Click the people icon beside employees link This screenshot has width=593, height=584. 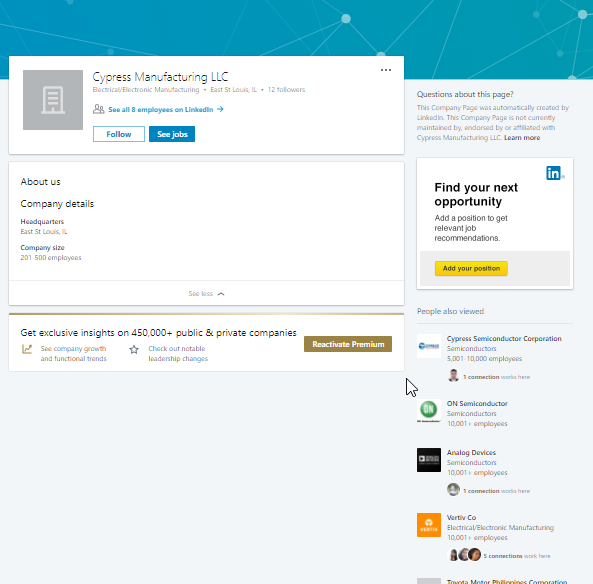pos(98,109)
